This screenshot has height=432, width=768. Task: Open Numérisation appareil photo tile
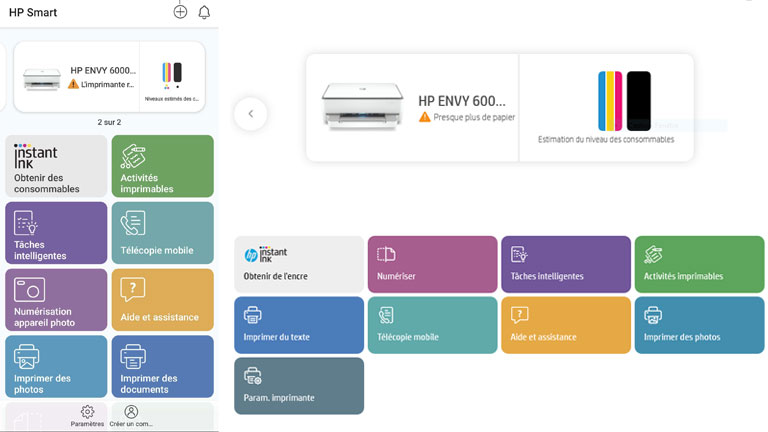(x=56, y=299)
